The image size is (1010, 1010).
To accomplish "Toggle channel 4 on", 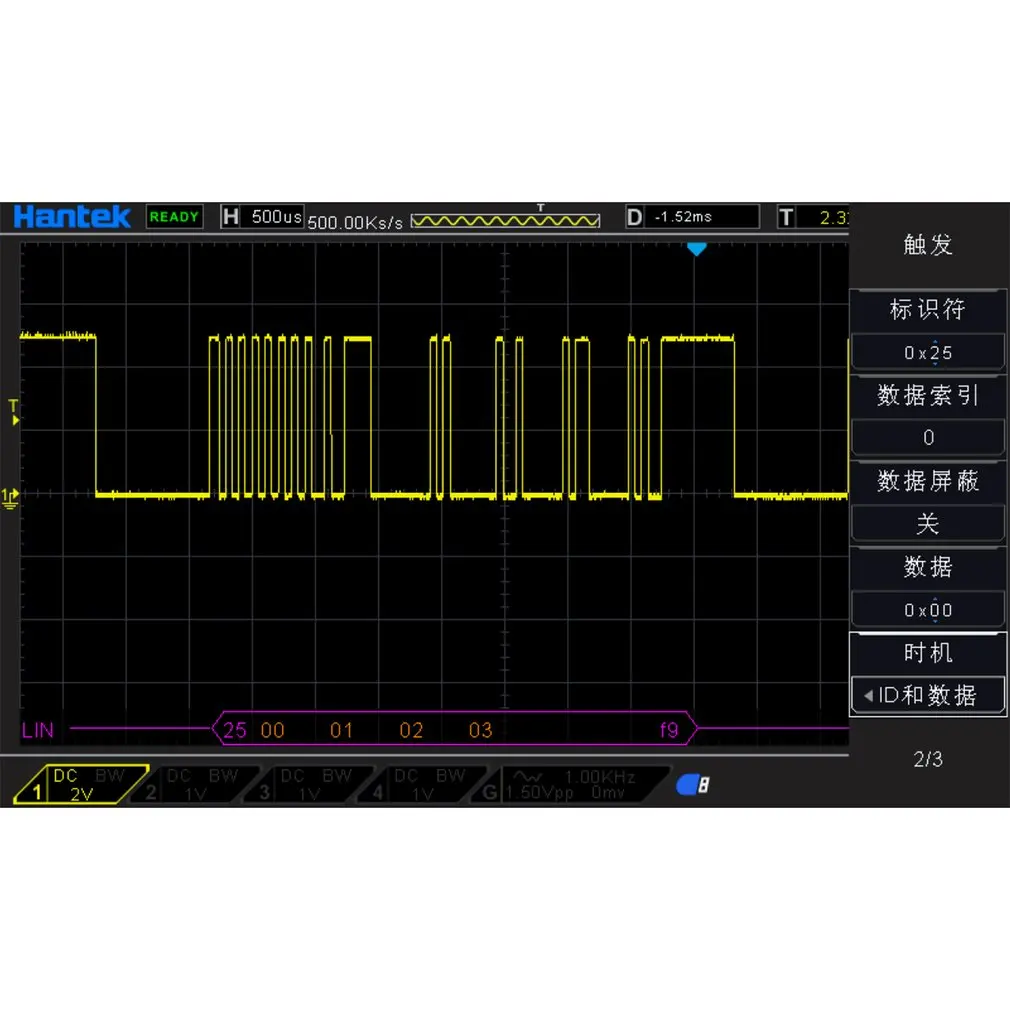I will (x=422, y=784).
